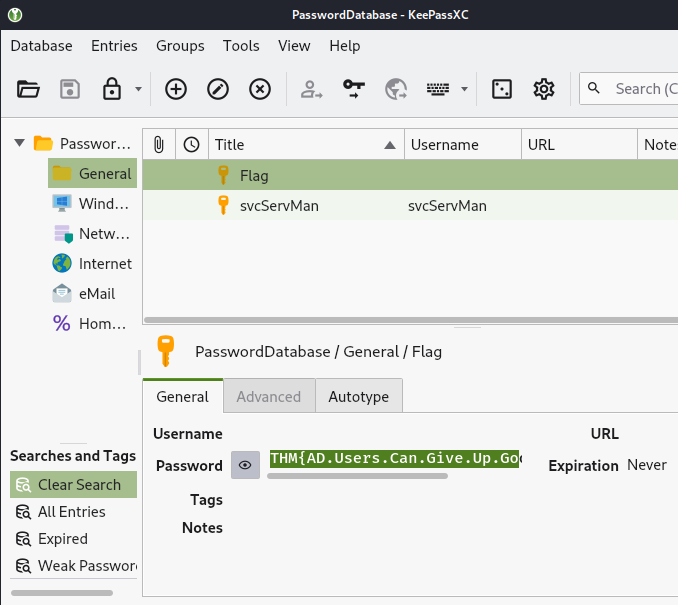This screenshot has width=678, height=605.
Task: Open database folder icon in toolbar
Action: pyautogui.click(x=28, y=90)
